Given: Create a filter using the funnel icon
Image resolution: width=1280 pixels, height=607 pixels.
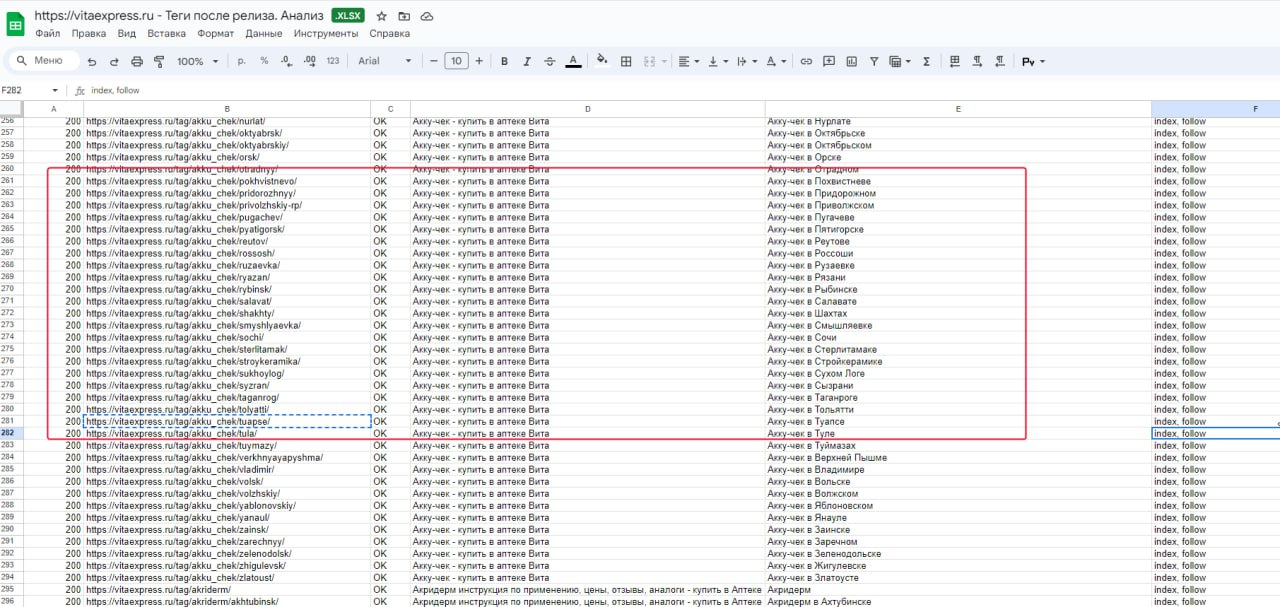Looking at the screenshot, I should point(873,61).
